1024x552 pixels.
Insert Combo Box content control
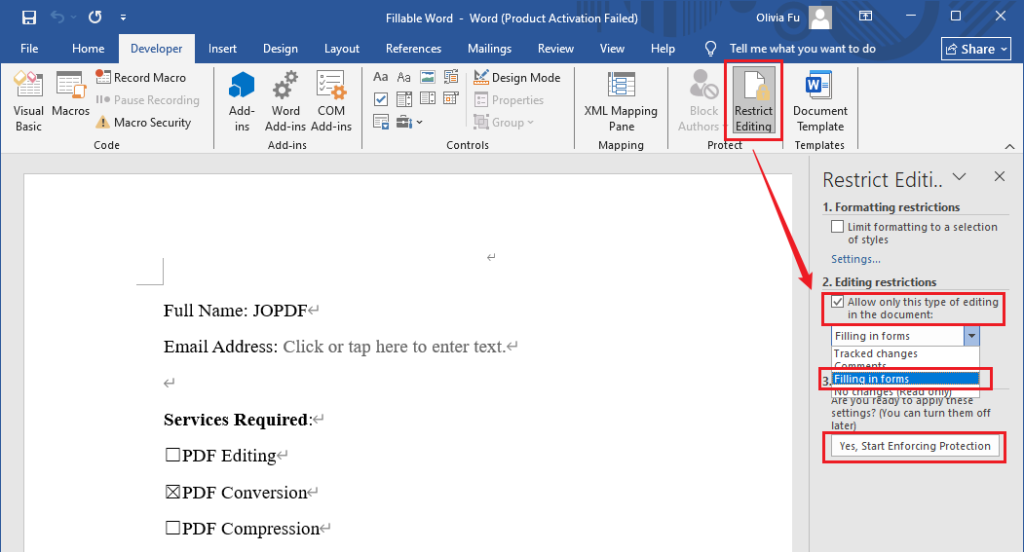pos(404,99)
